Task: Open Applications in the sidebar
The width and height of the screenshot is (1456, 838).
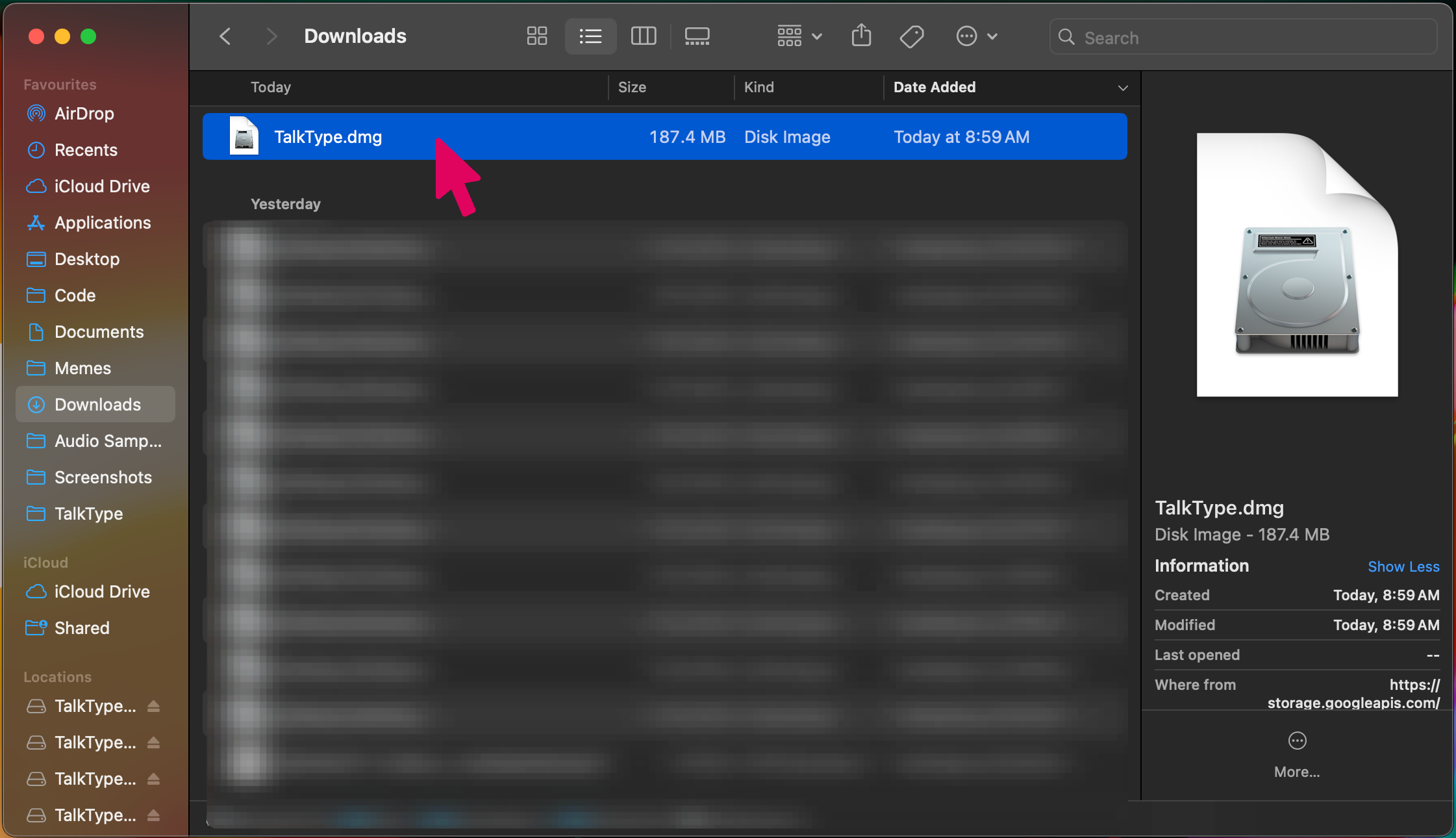Action: [95, 223]
